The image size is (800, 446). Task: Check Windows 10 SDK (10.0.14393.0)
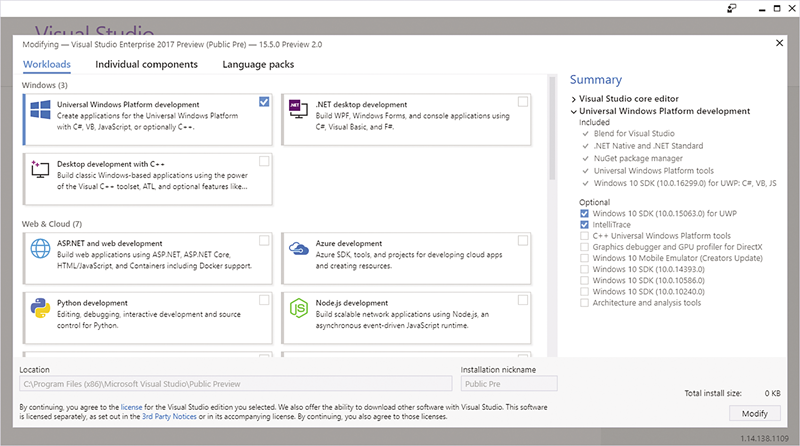(584, 269)
